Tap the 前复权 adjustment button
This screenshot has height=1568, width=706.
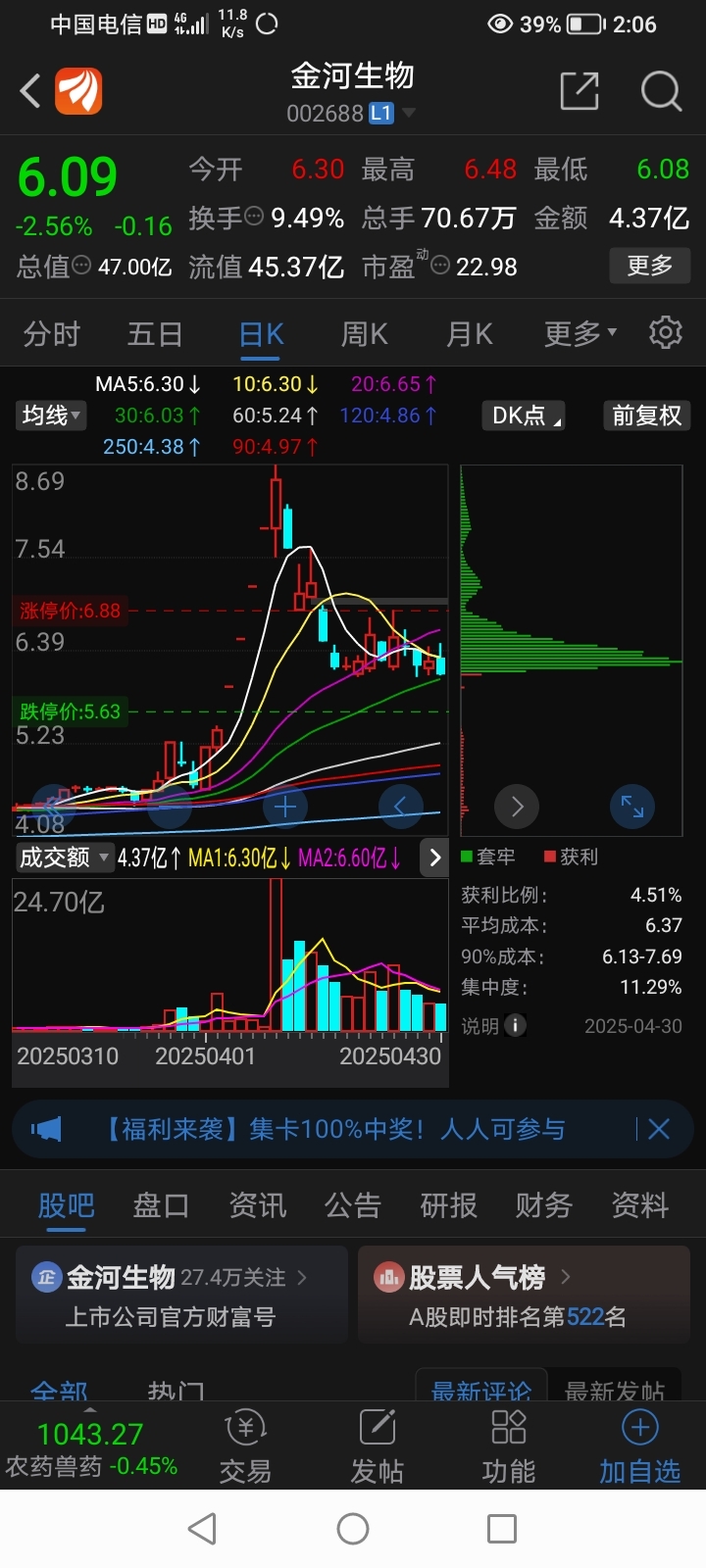647,416
